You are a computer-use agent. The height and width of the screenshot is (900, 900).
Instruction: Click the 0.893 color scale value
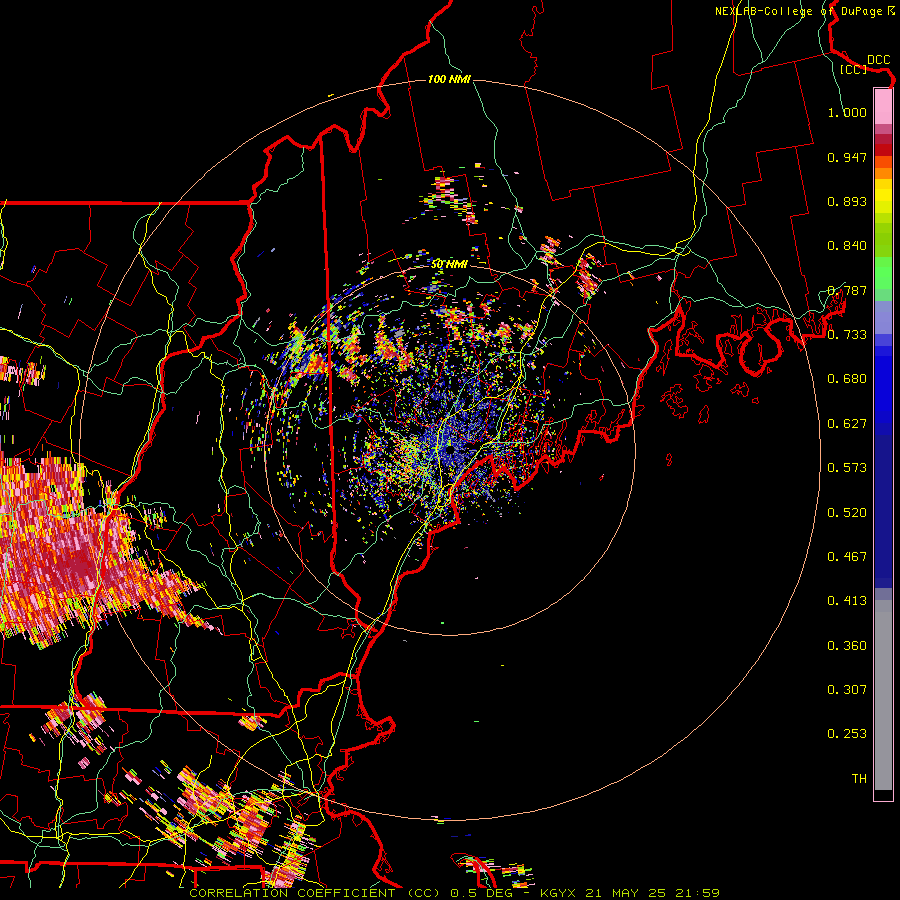(847, 201)
